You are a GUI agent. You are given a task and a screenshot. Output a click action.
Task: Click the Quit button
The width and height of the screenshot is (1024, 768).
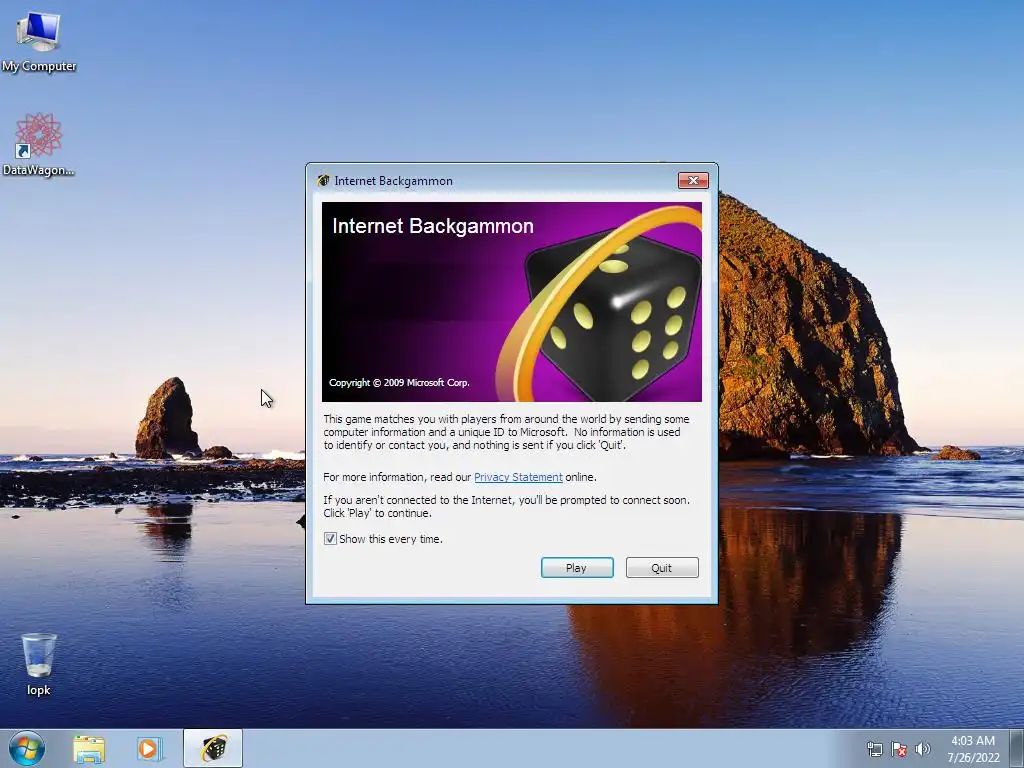pyautogui.click(x=662, y=568)
